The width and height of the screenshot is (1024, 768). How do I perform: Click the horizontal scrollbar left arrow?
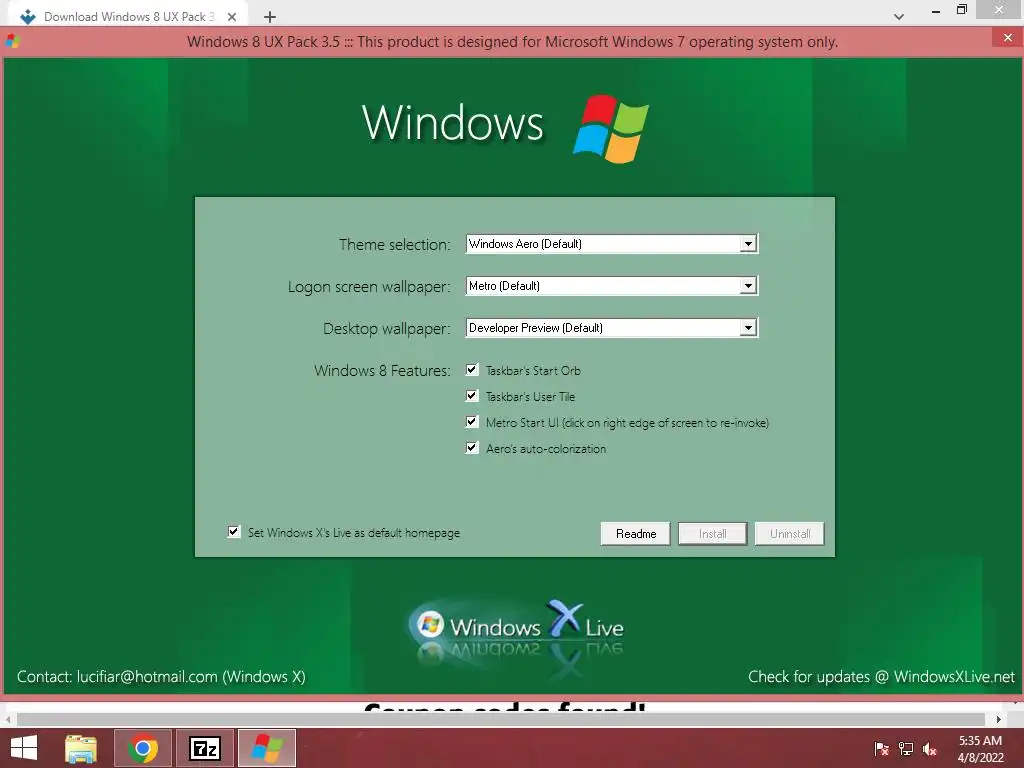(8, 719)
